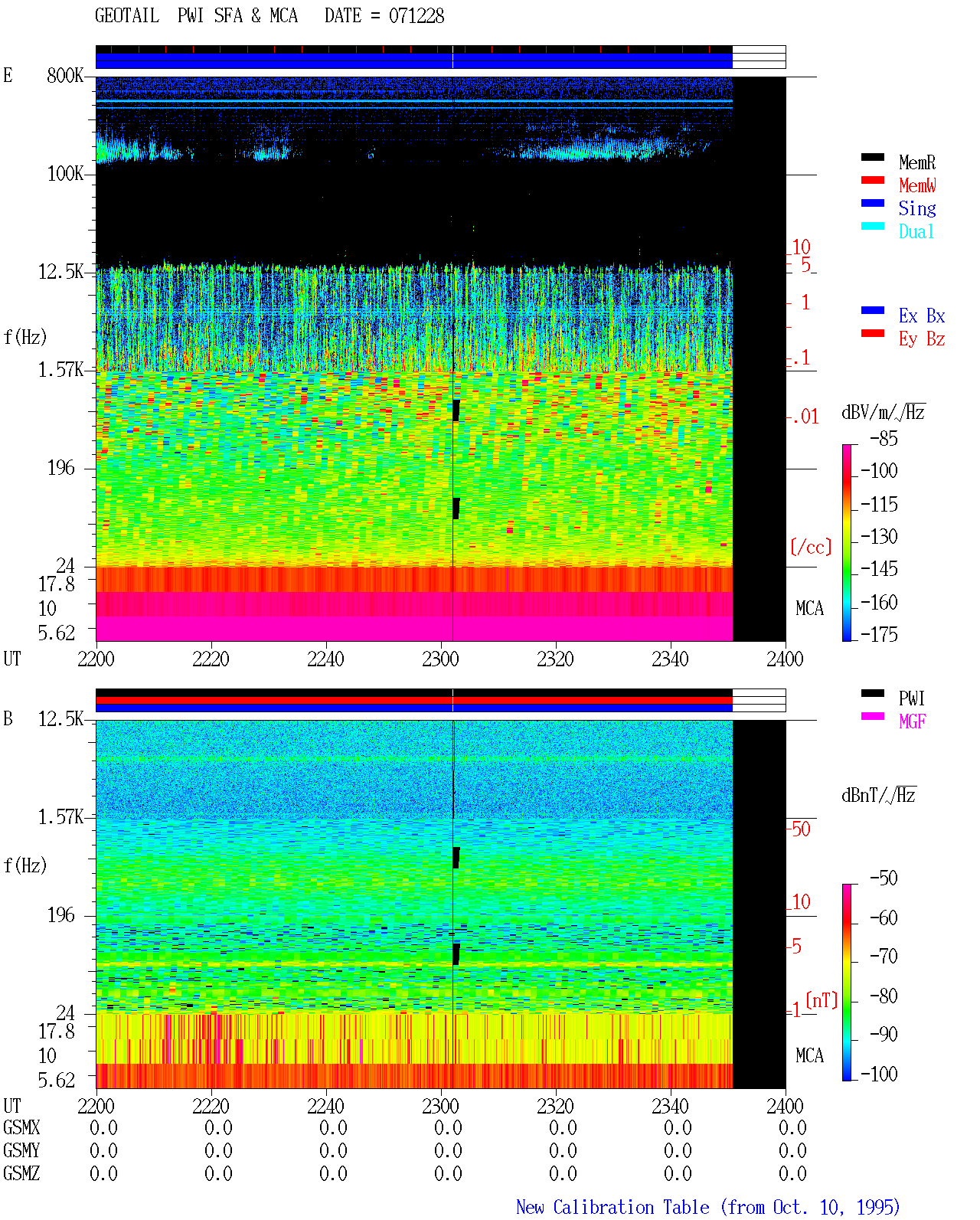Click the 800K frequency label on E panel
Viewport: 980px width, 1220px height.
point(65,76)
